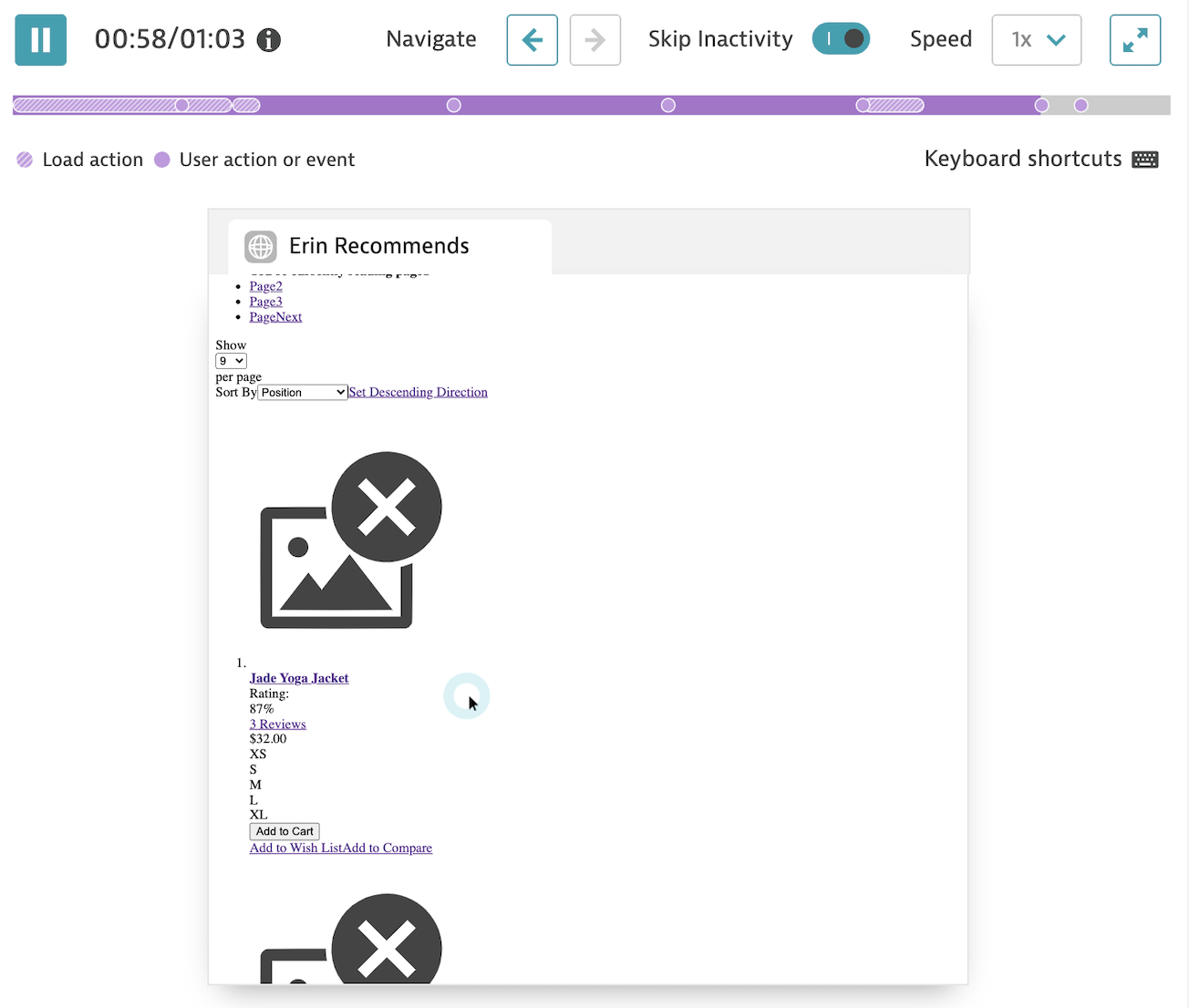Select size XL
The height and width of the screenshot is (1008, 1189).
259,815
